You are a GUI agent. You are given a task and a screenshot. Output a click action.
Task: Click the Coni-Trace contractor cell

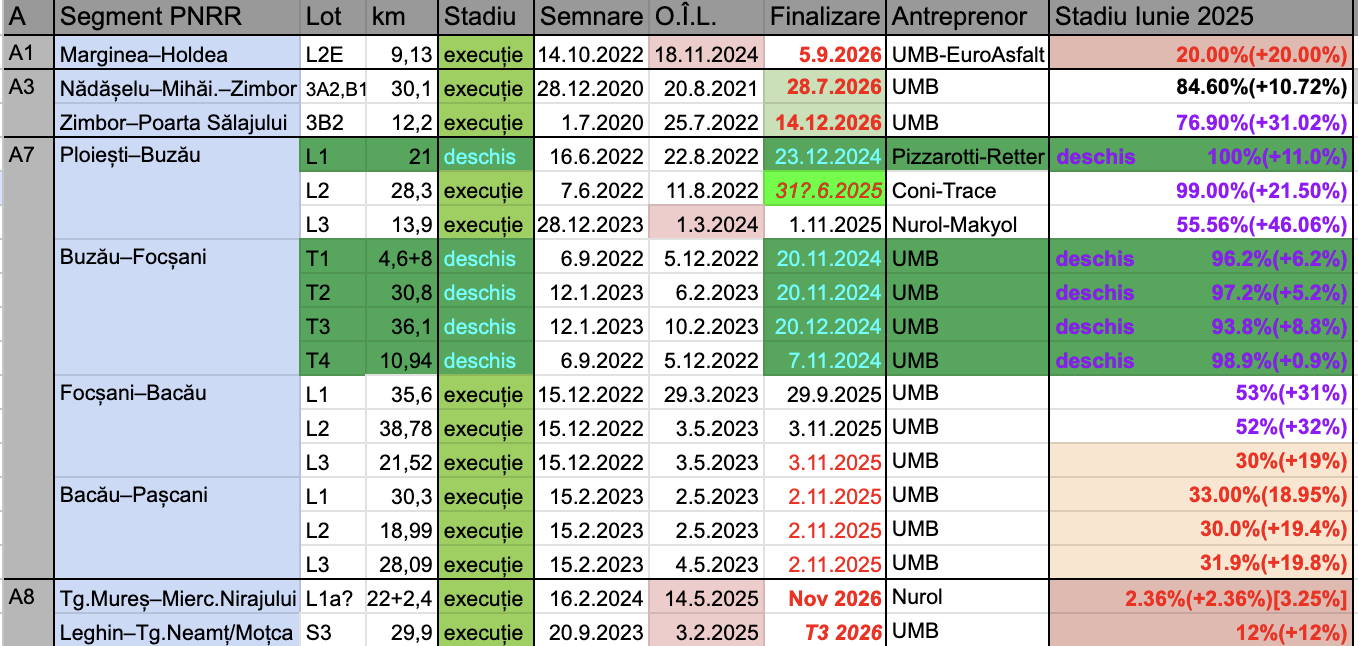click(x=967, y=190)
